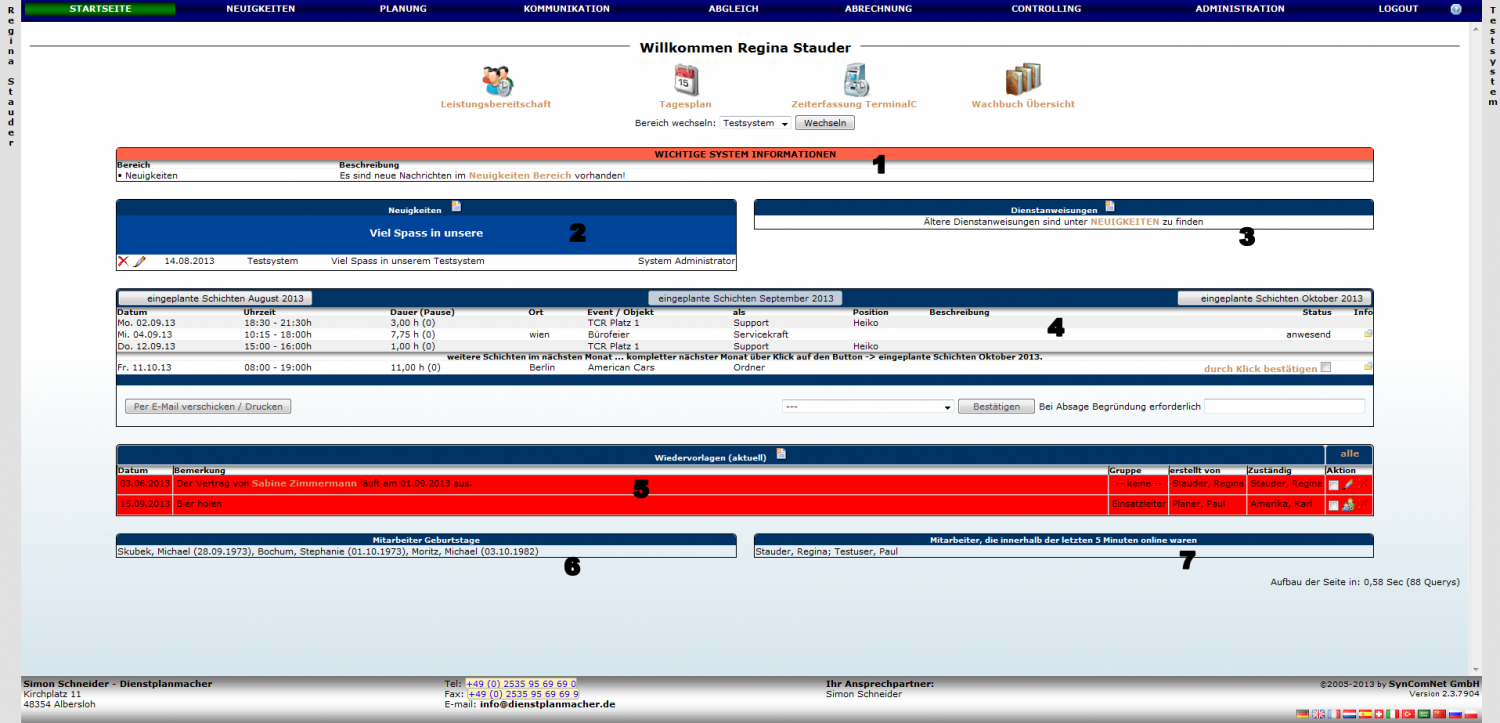Screen dimensions: 1500x723
Task: Open the Sabine Zimmermann link
Action: (x=304, y=484)
